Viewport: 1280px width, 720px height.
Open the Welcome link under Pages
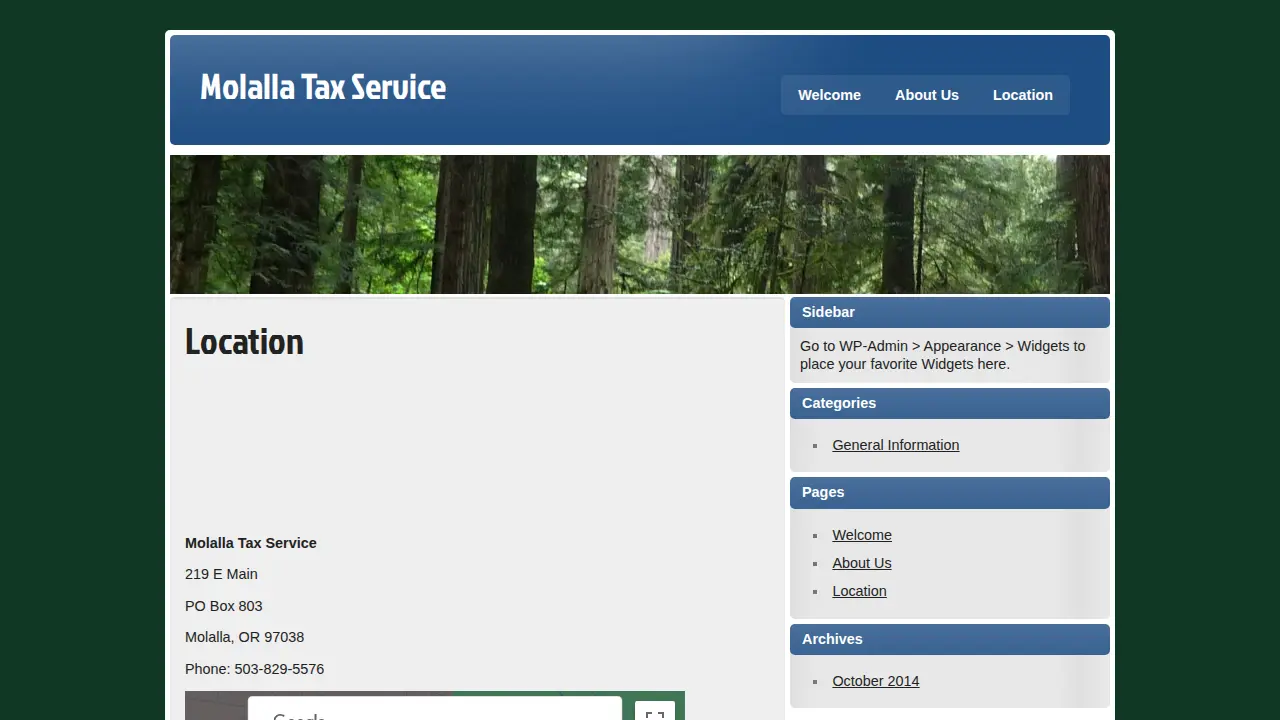click(x=862, y=535)
